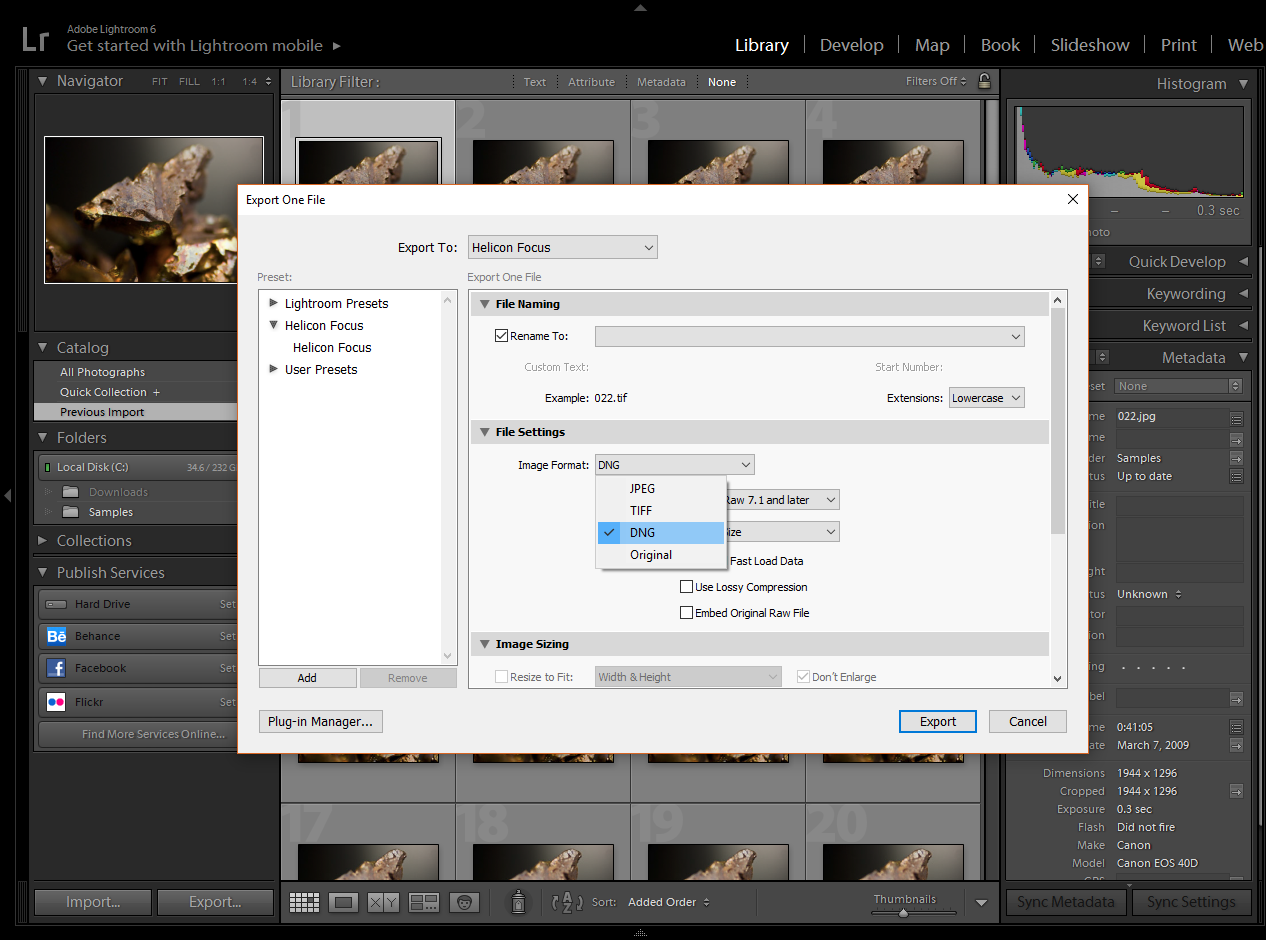Click the Export button in dialog
Viewport: 1266px width, 940px height.
tap(937, 721)
